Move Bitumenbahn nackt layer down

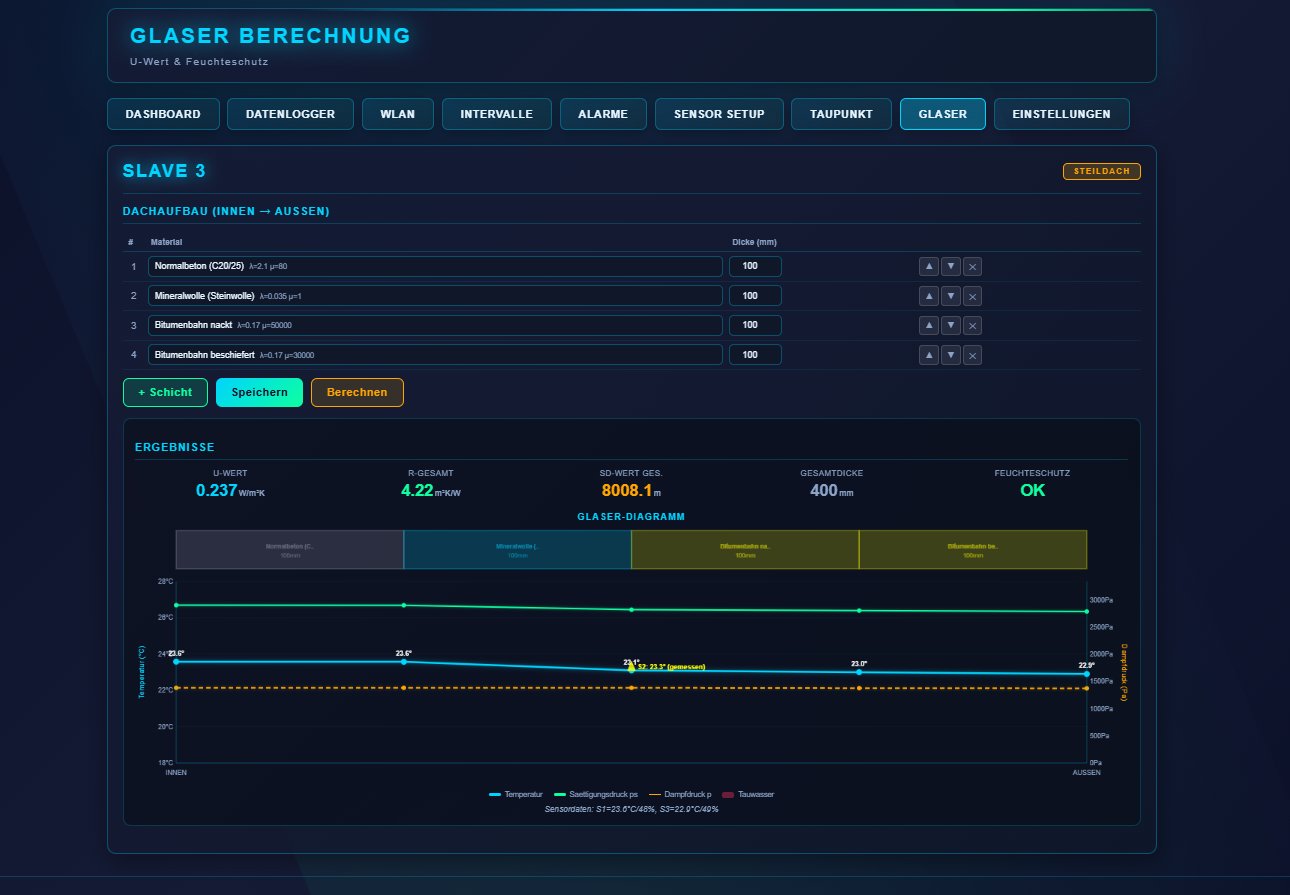(951, 325)
